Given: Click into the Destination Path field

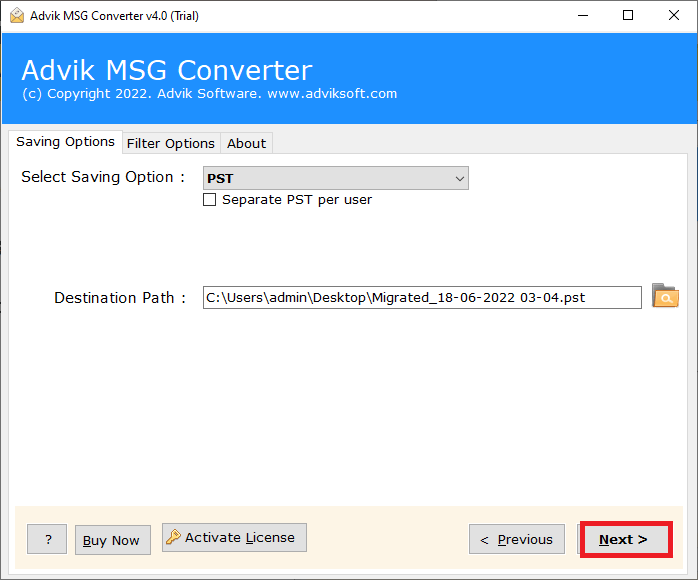Looking at the screenshot, I should 422,298.
